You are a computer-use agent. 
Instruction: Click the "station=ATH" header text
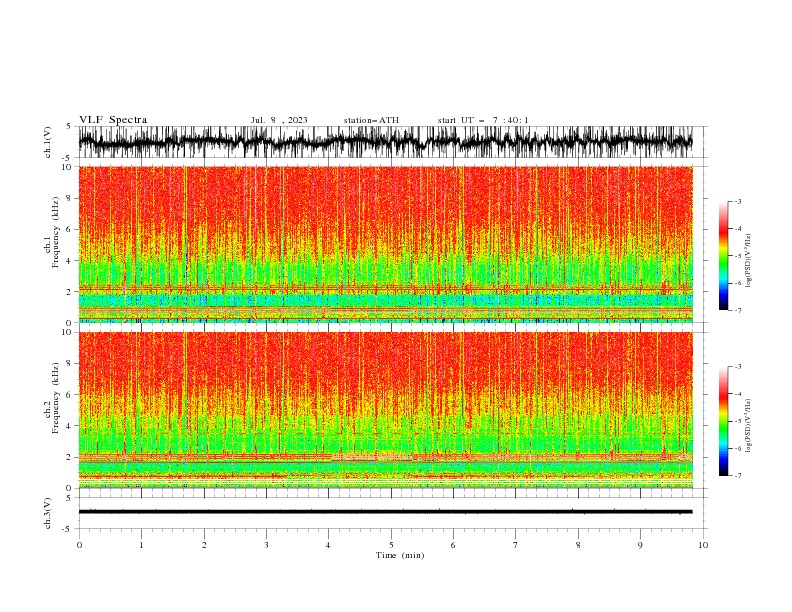tap(371, 120)
